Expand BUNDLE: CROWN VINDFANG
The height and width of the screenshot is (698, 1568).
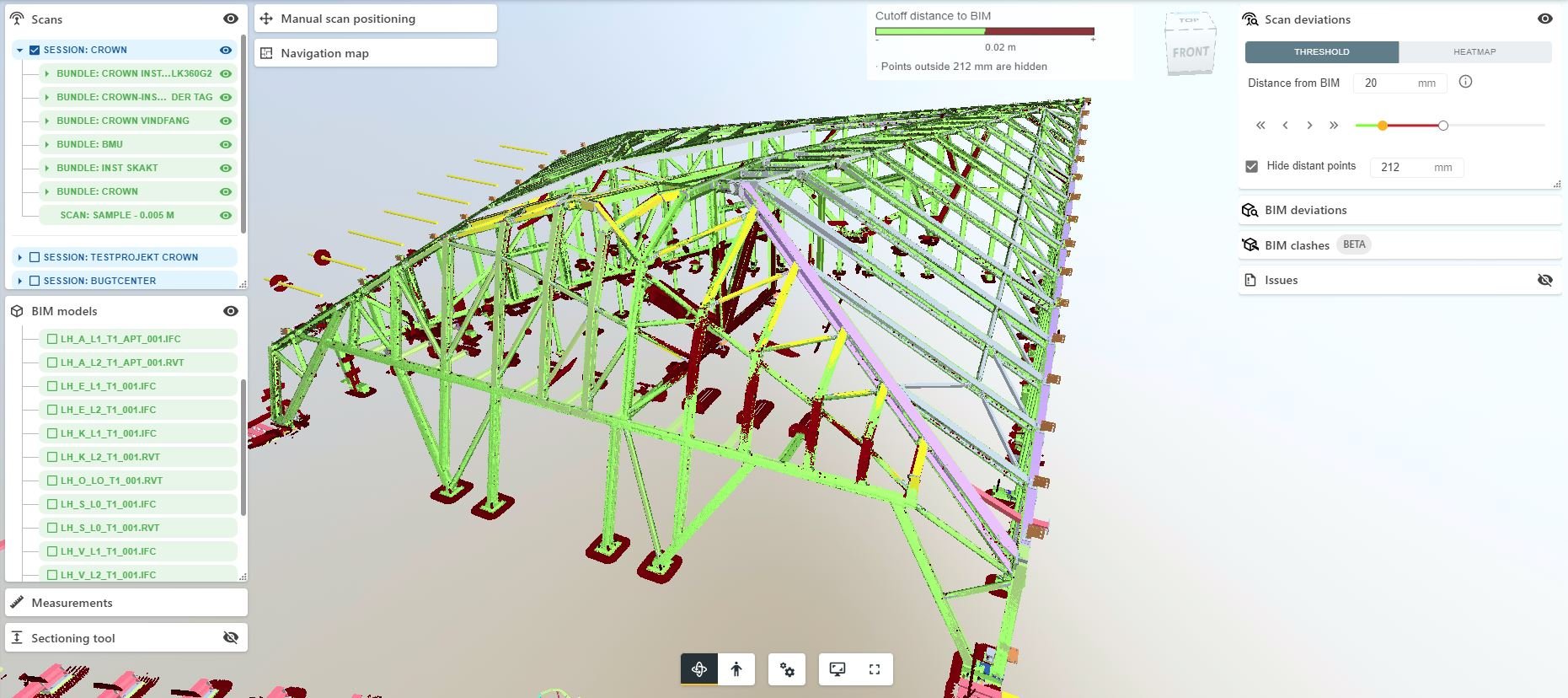[47, 121]
